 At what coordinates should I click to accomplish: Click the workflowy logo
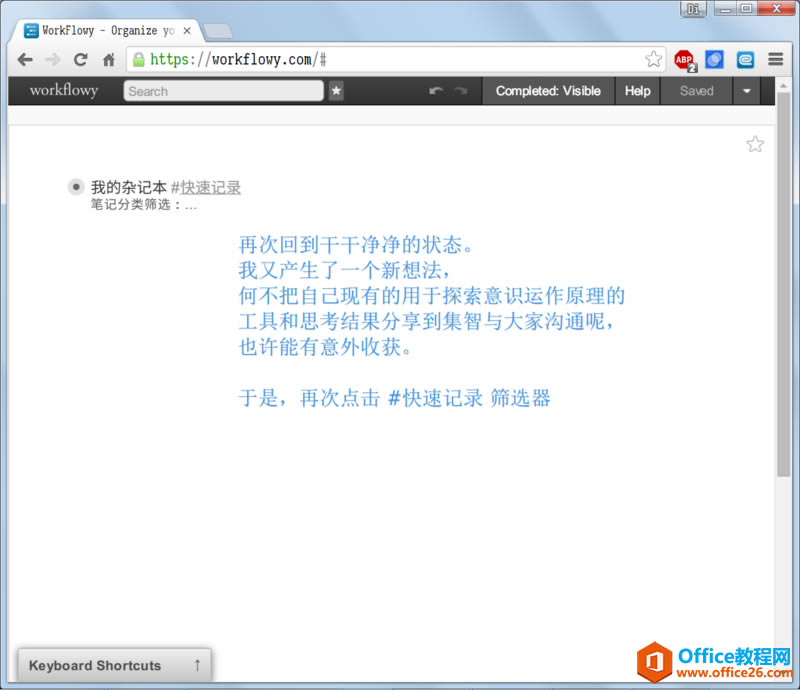64,90
